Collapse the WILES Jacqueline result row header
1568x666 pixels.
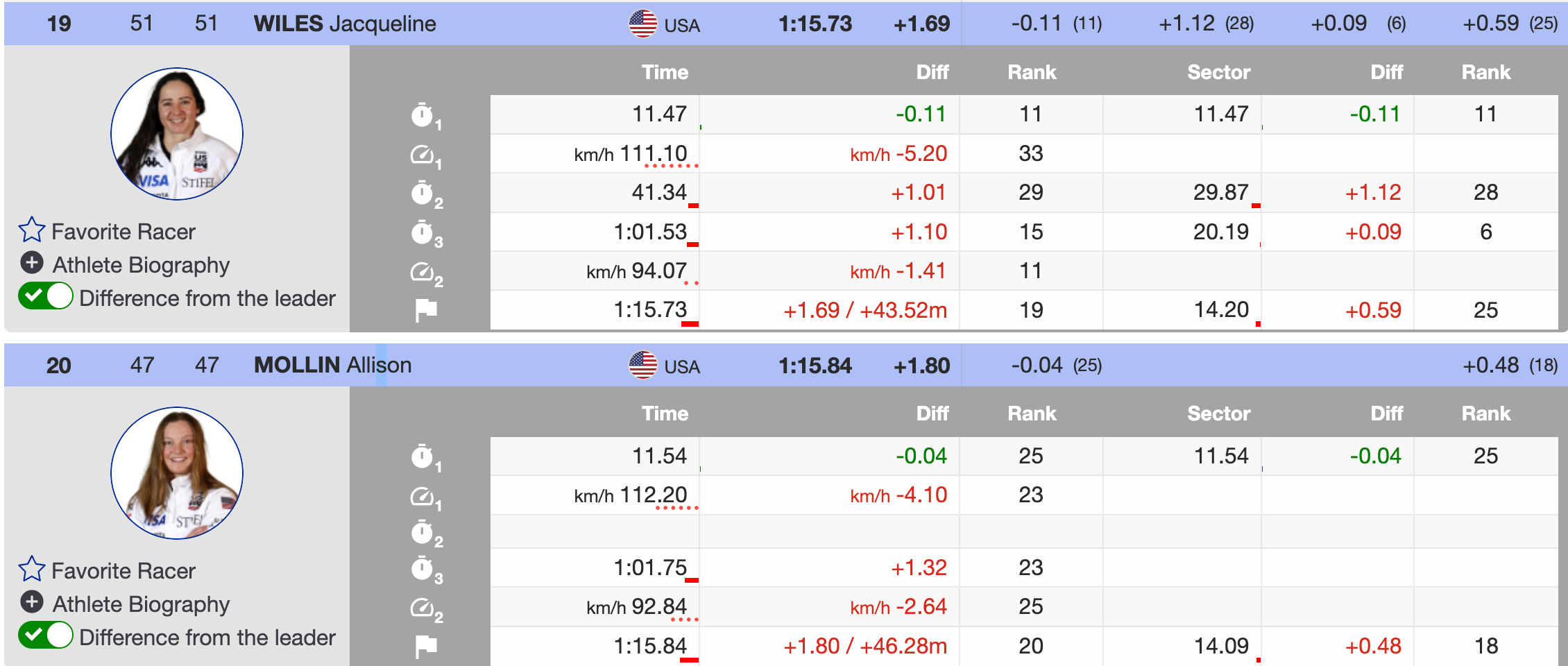pyautogui.click(x=345, y=24)
